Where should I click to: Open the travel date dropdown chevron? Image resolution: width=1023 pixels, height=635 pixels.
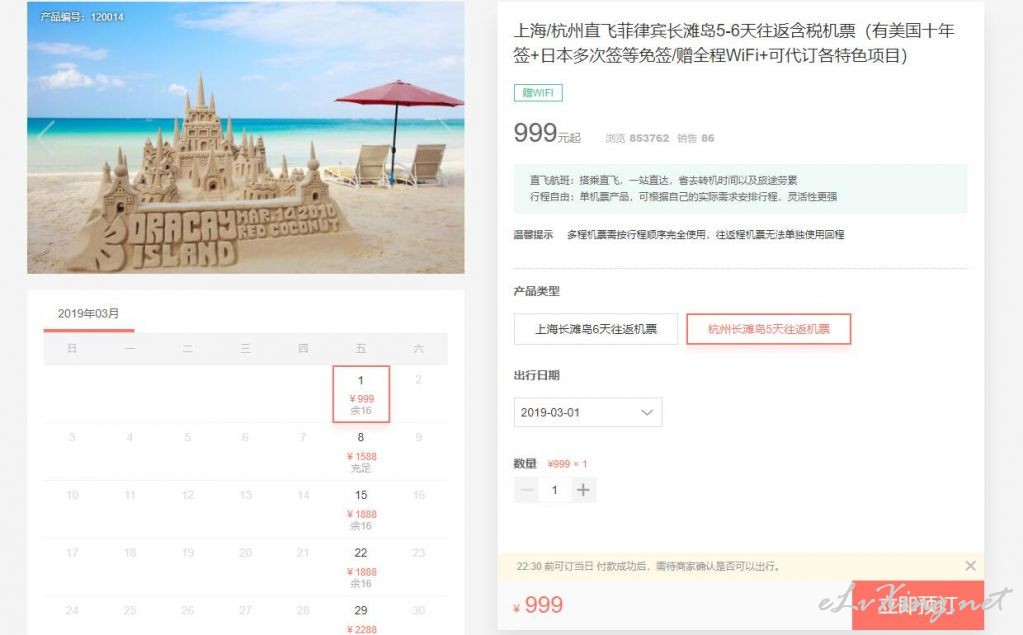tap(647, 412)
